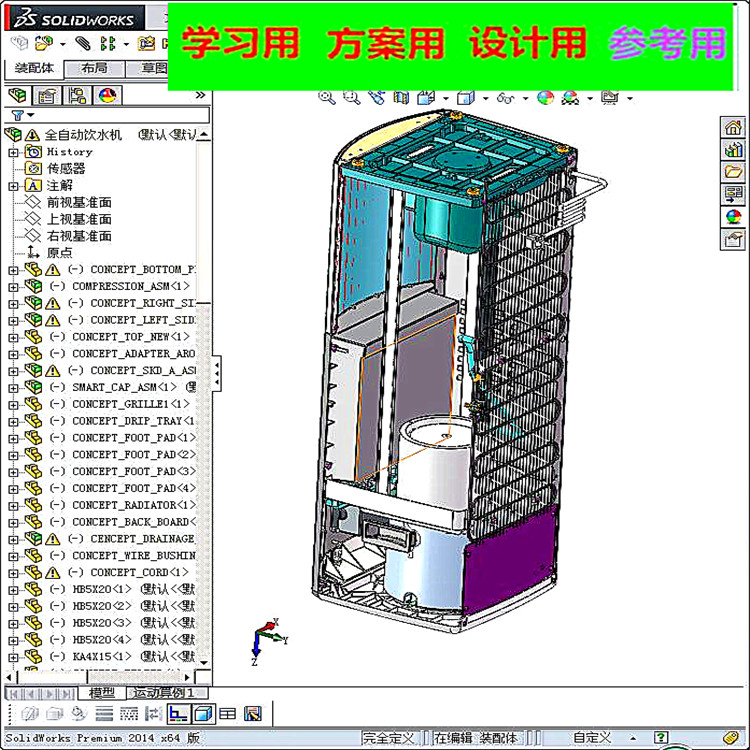Select the 传感器 sensors folder
Viewport: 750px width, 750px height.
tap(66, 168)
